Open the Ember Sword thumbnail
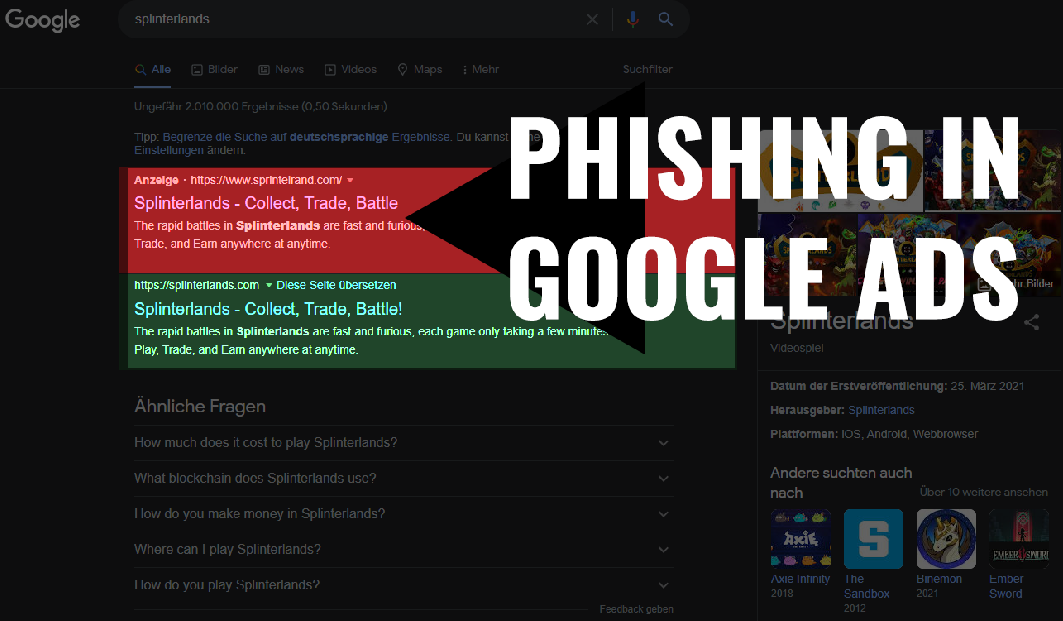The height and width of the screenshot is (621, 1063). (1019, 539)
